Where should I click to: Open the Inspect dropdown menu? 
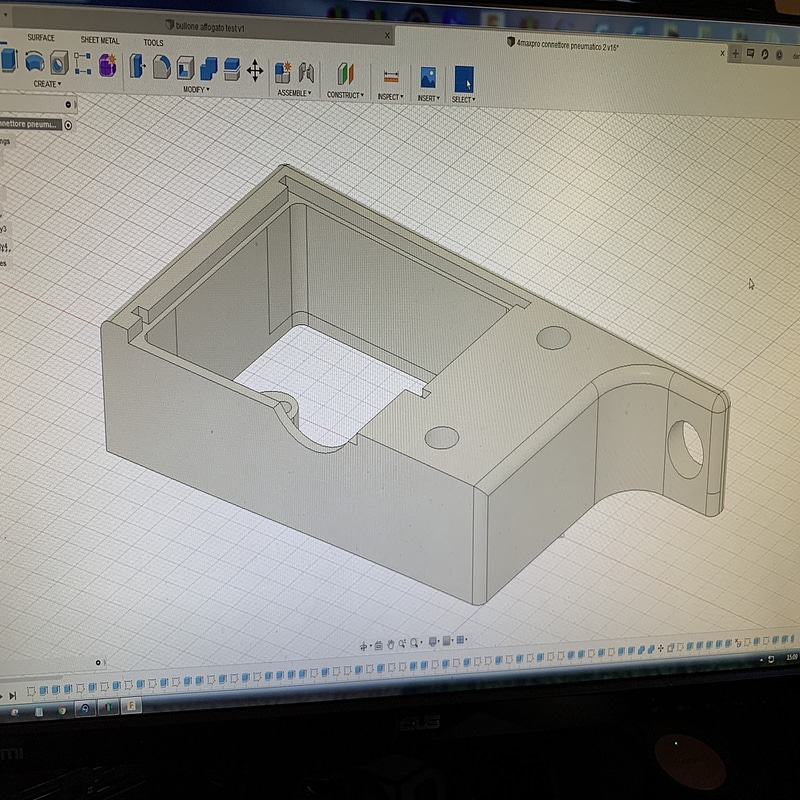[x=391, y=96]
